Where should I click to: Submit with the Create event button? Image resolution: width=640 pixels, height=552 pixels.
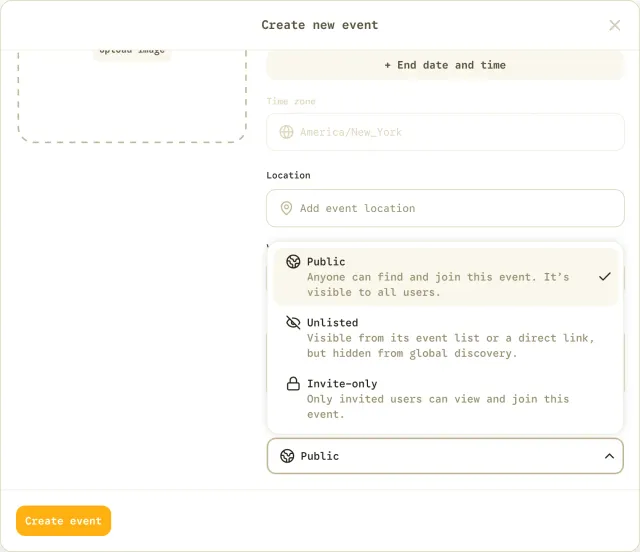click(x=63, y=521)
